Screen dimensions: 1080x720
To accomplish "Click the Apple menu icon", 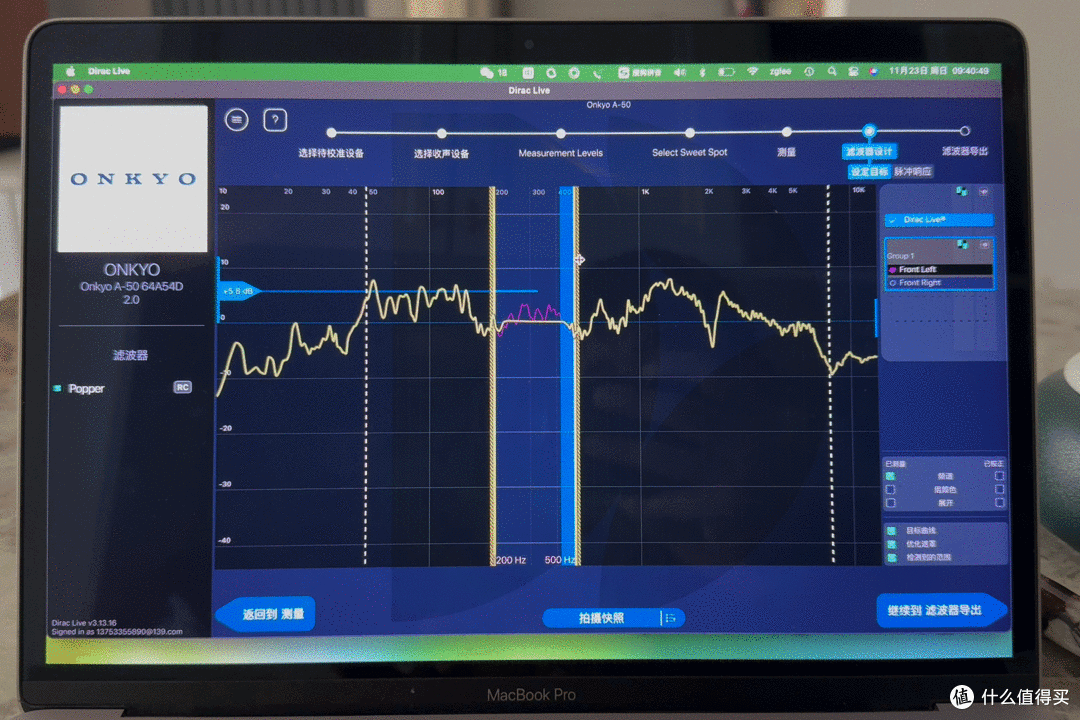I will 70,71.
